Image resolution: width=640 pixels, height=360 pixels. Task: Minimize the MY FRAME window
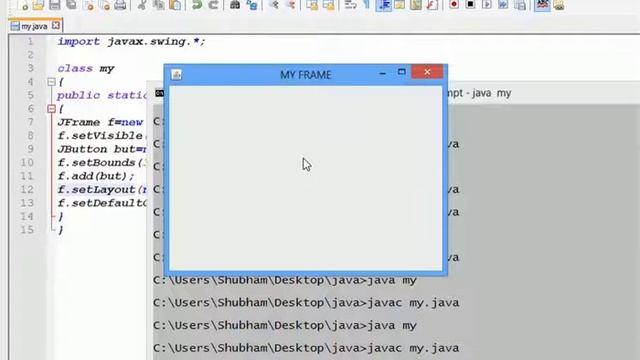382,73
